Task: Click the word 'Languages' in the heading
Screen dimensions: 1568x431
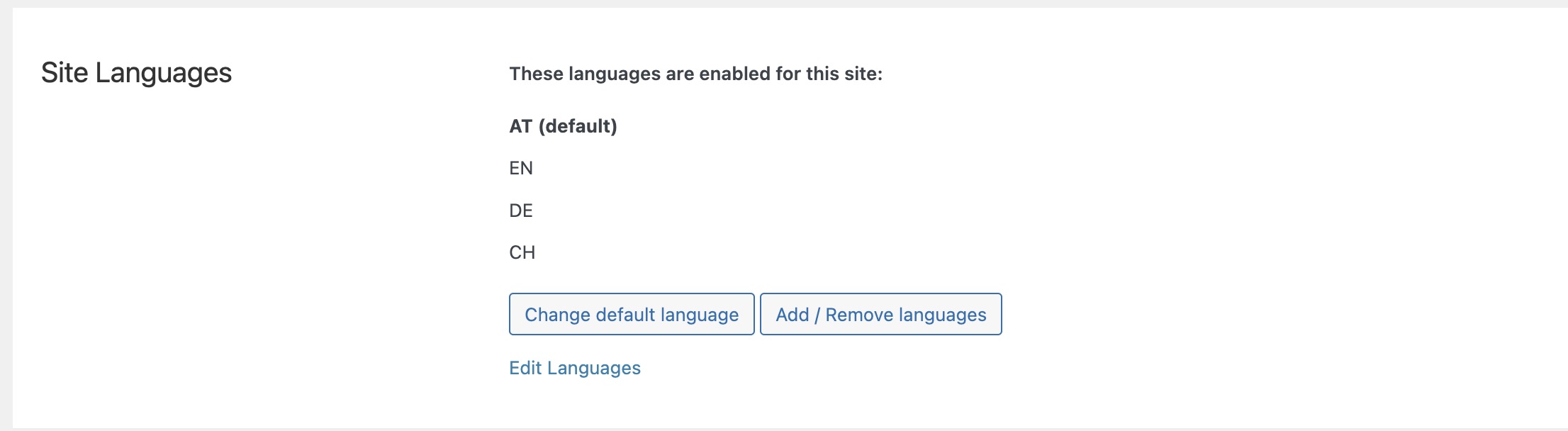Action: point(164,73)
